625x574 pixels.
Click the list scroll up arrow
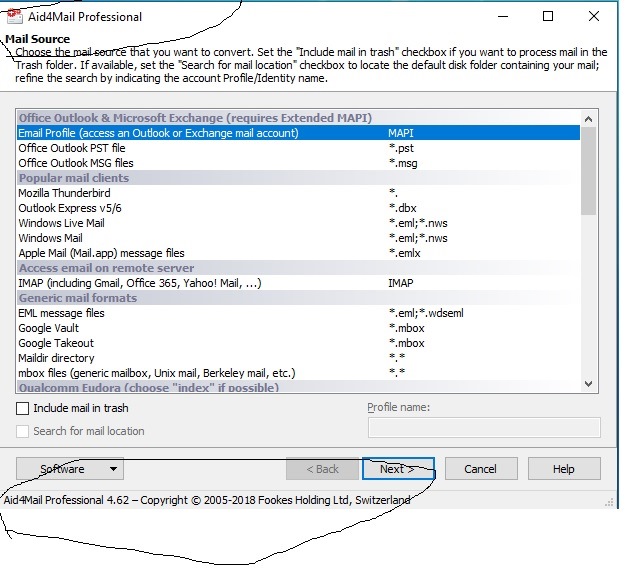(588, 119)
